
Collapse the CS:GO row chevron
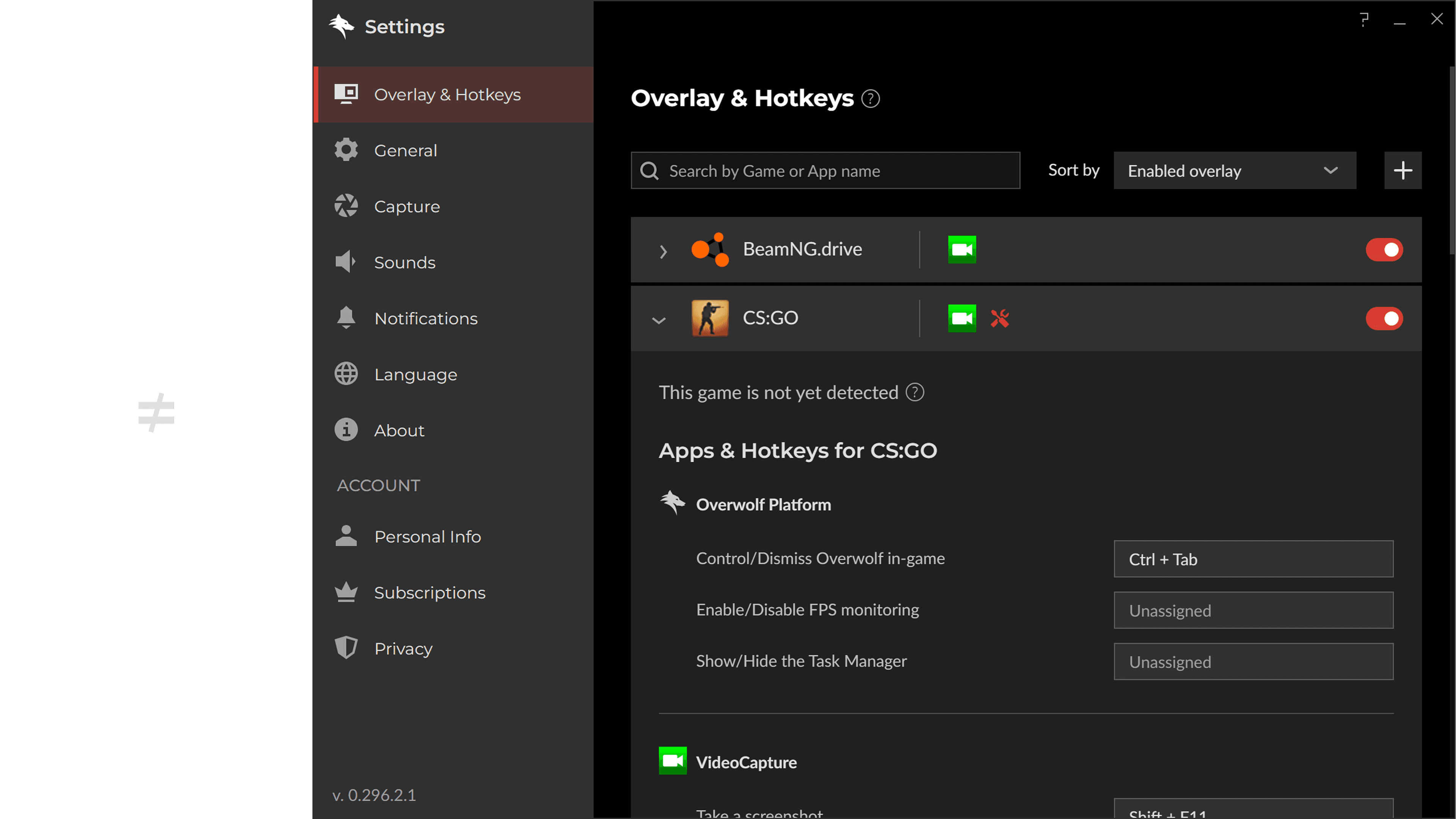click(659, 320)
